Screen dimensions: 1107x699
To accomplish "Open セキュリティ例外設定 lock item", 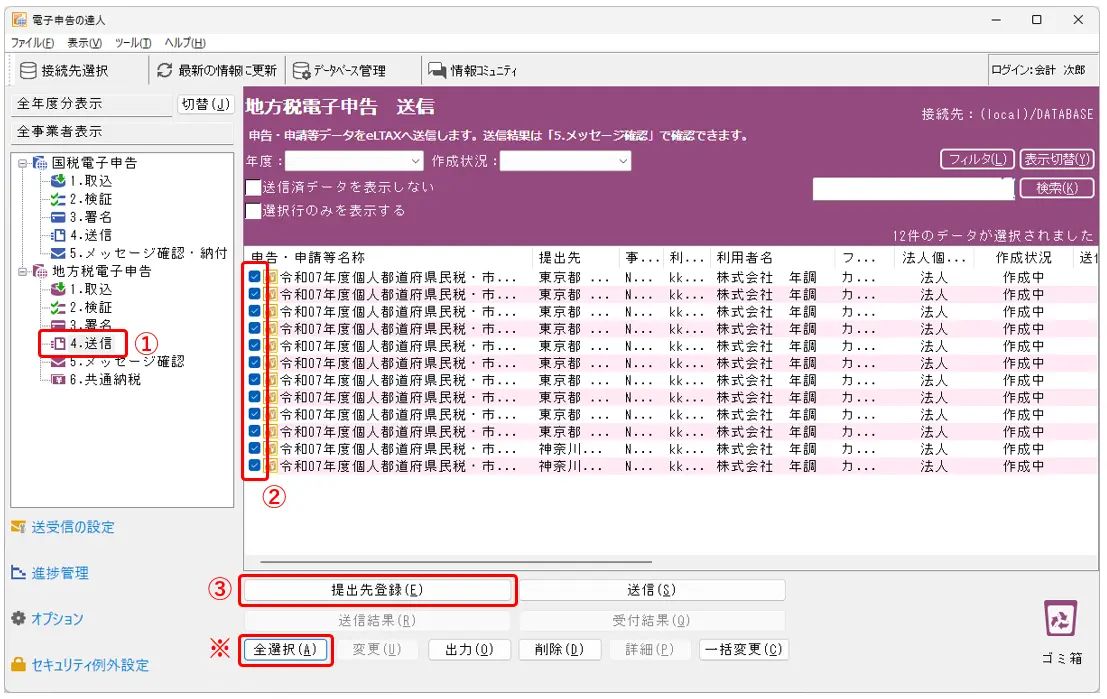I will (x=19, y=665).
